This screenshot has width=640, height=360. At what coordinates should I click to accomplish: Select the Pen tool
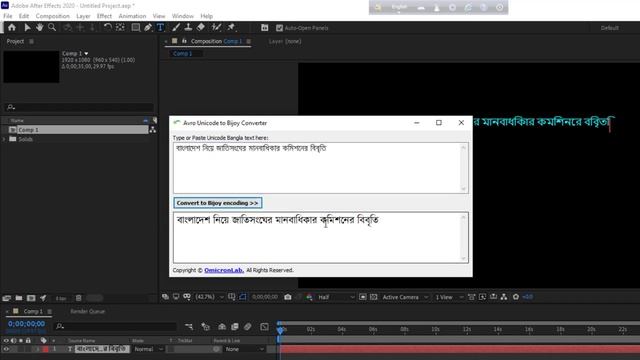click(148, 27)
